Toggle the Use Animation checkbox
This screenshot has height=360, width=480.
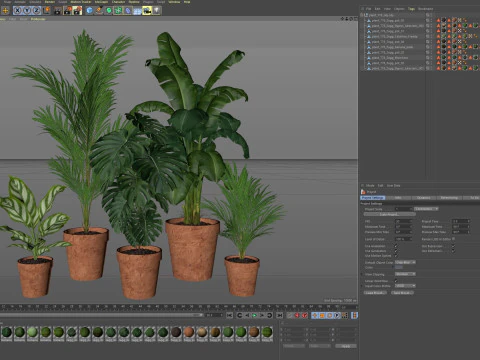coord(396,246)
